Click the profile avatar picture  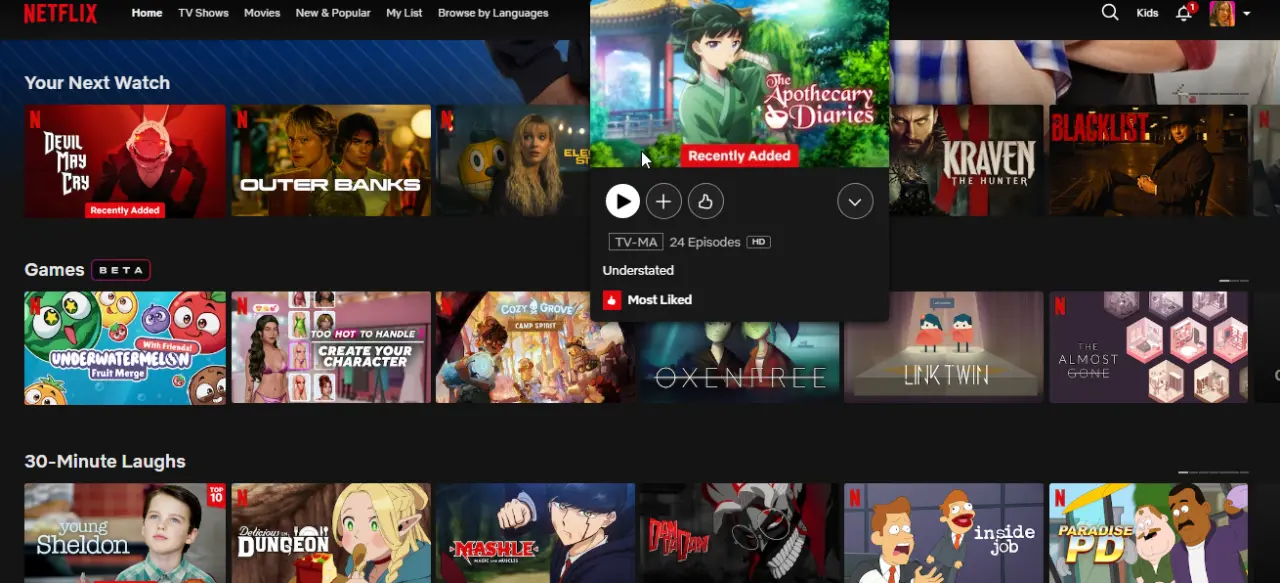(1222, 13)
